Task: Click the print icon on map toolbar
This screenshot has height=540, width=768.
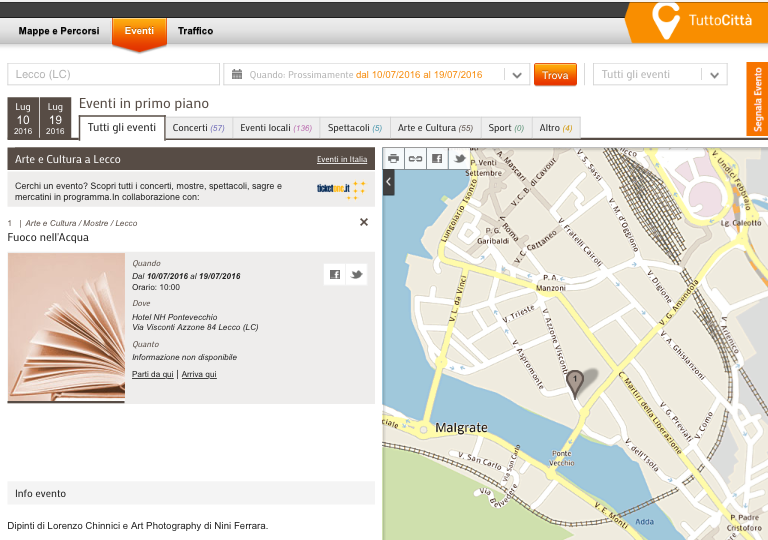Action: (394, 158)
